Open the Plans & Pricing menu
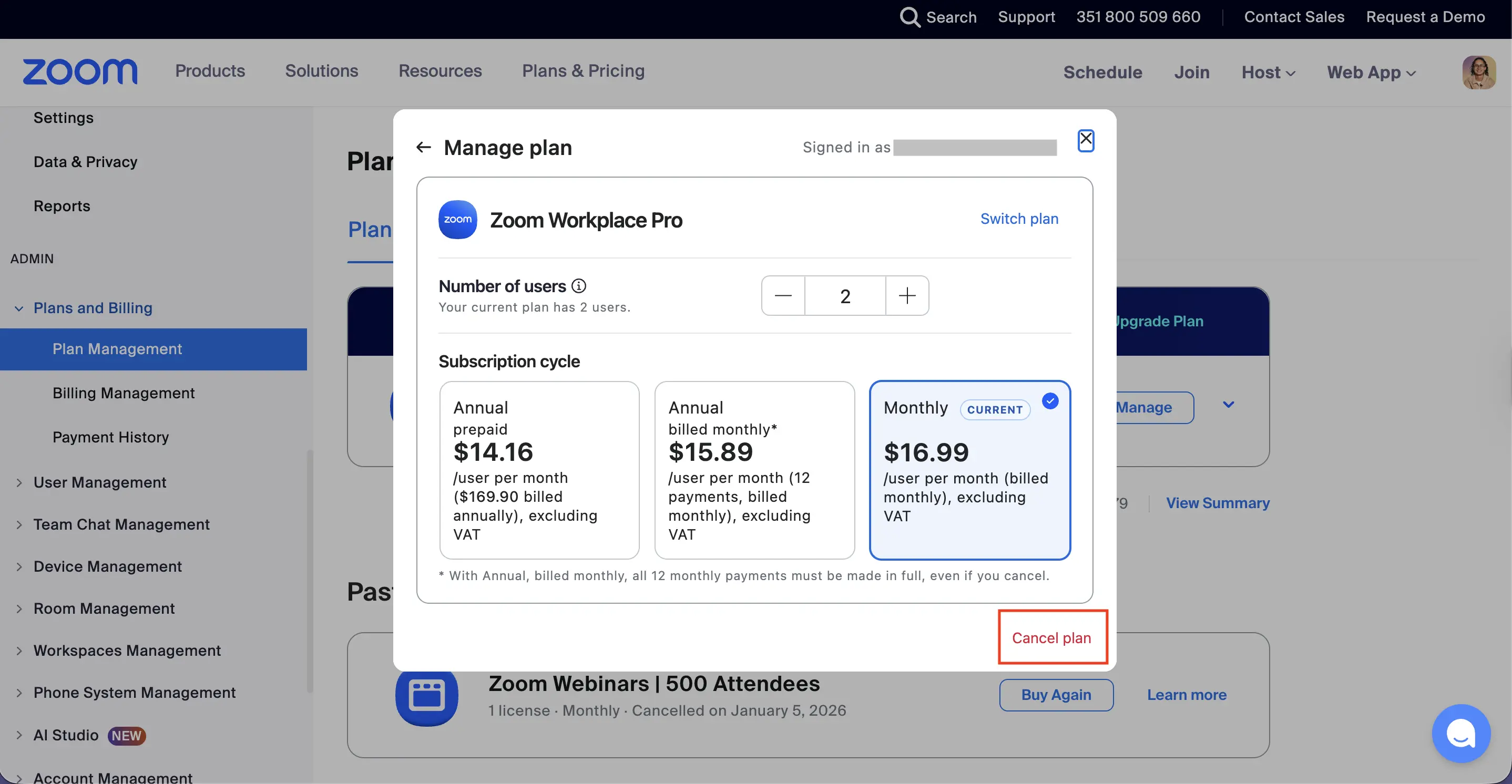The image size is (1512, 784). [x=583, y=71]
